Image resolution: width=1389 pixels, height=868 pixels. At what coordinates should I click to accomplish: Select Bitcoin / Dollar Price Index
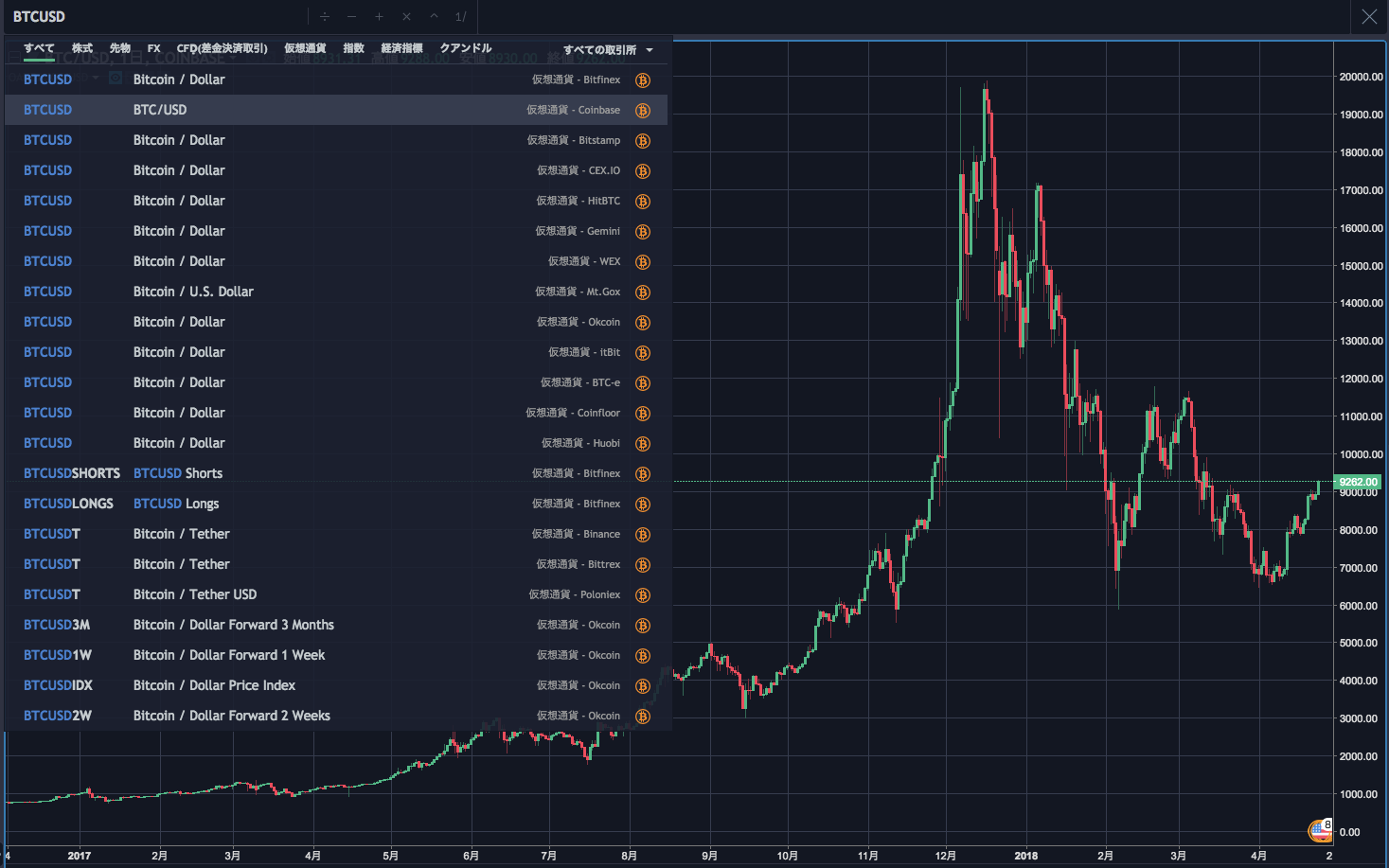click(x=336, y=685)
